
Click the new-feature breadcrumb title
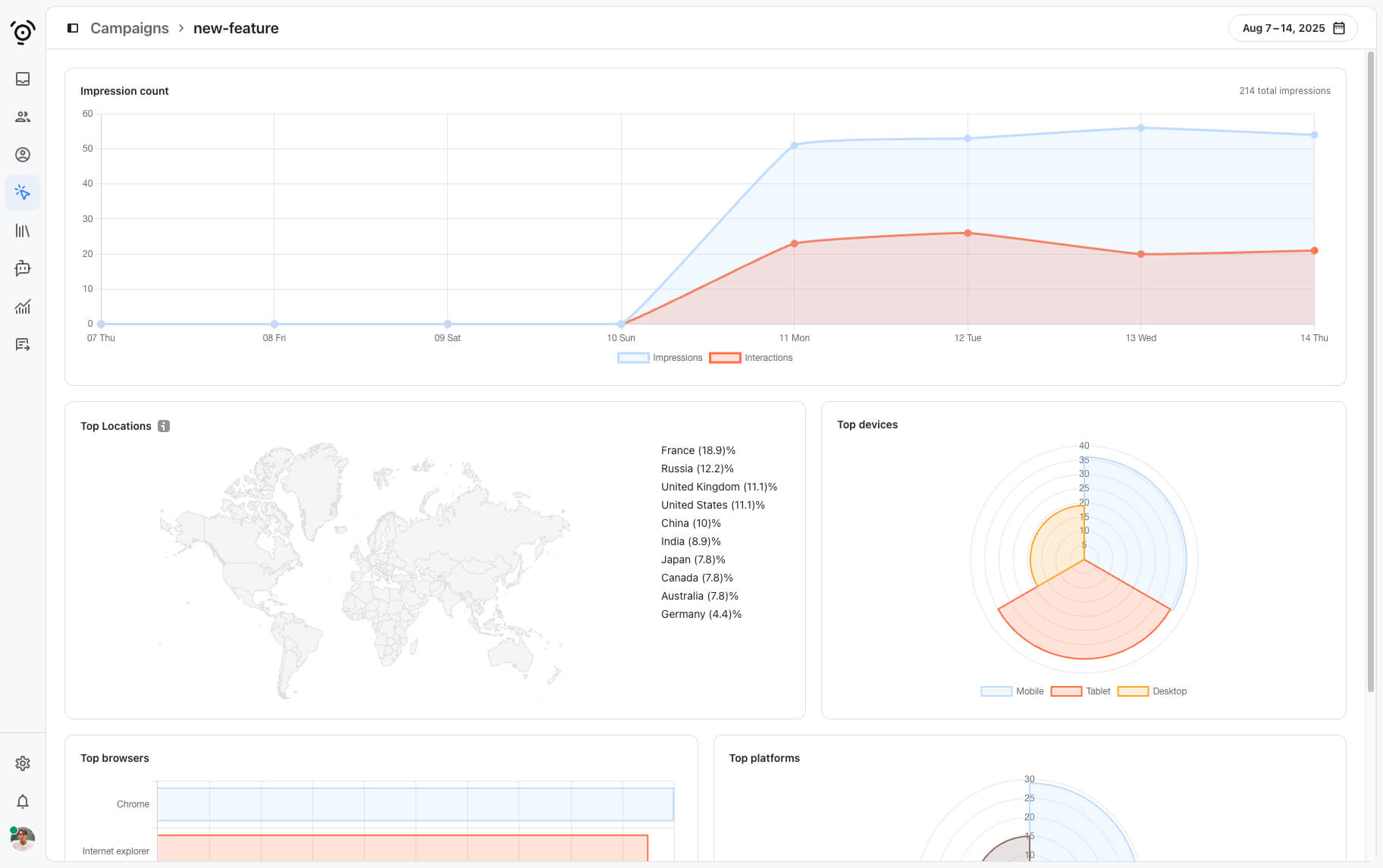pos(236,28)
